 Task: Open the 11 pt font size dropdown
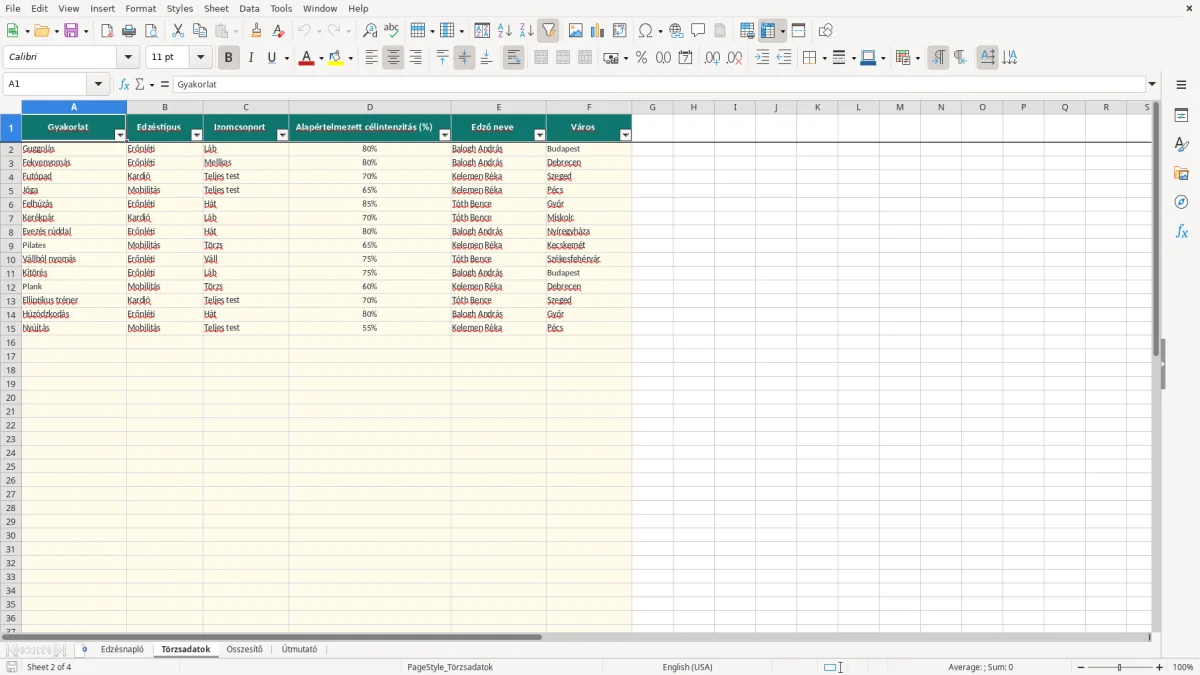(200, 58)
